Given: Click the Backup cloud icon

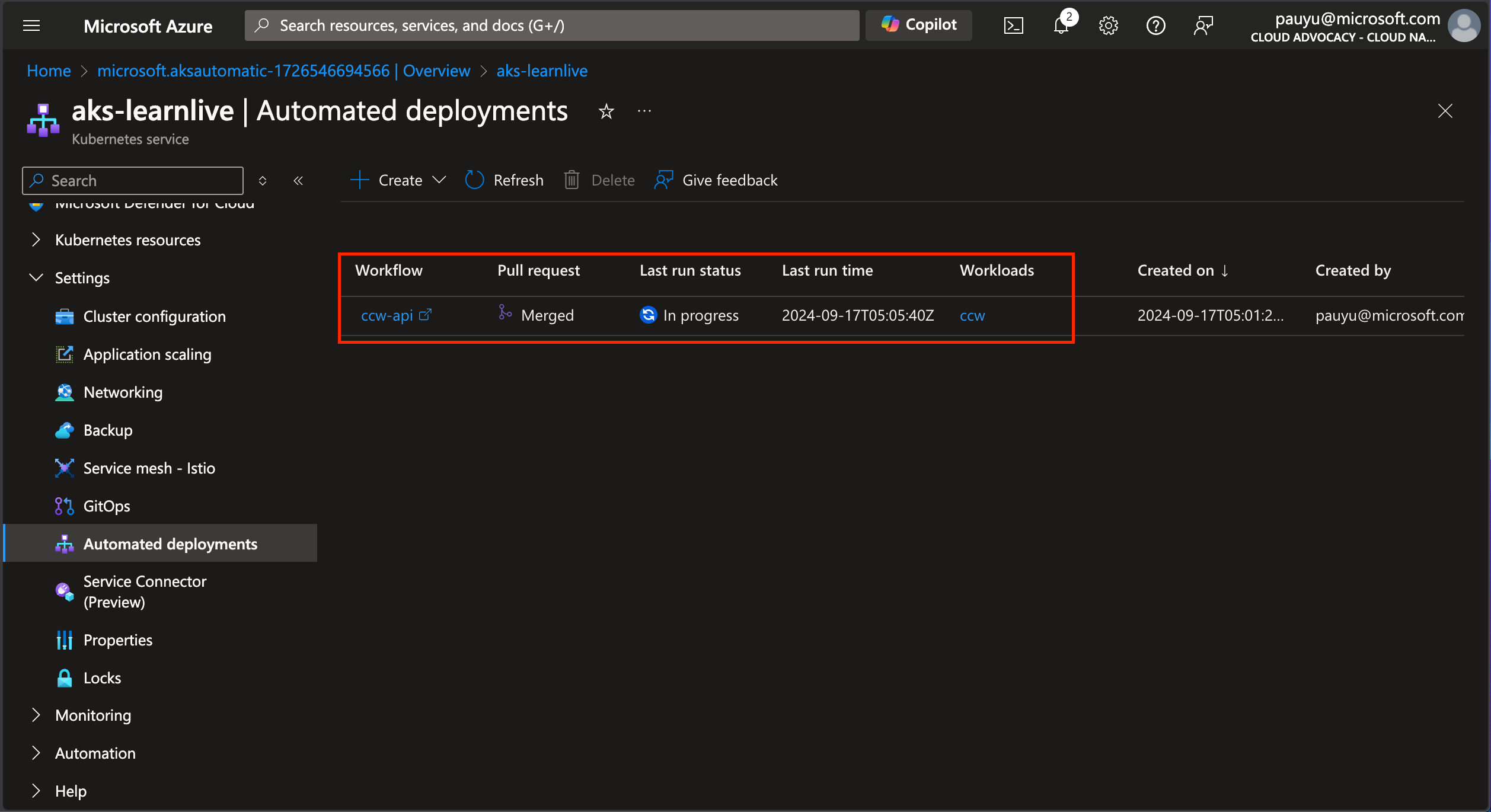Looking at the screenshot, I should click(x=64, y=430).
